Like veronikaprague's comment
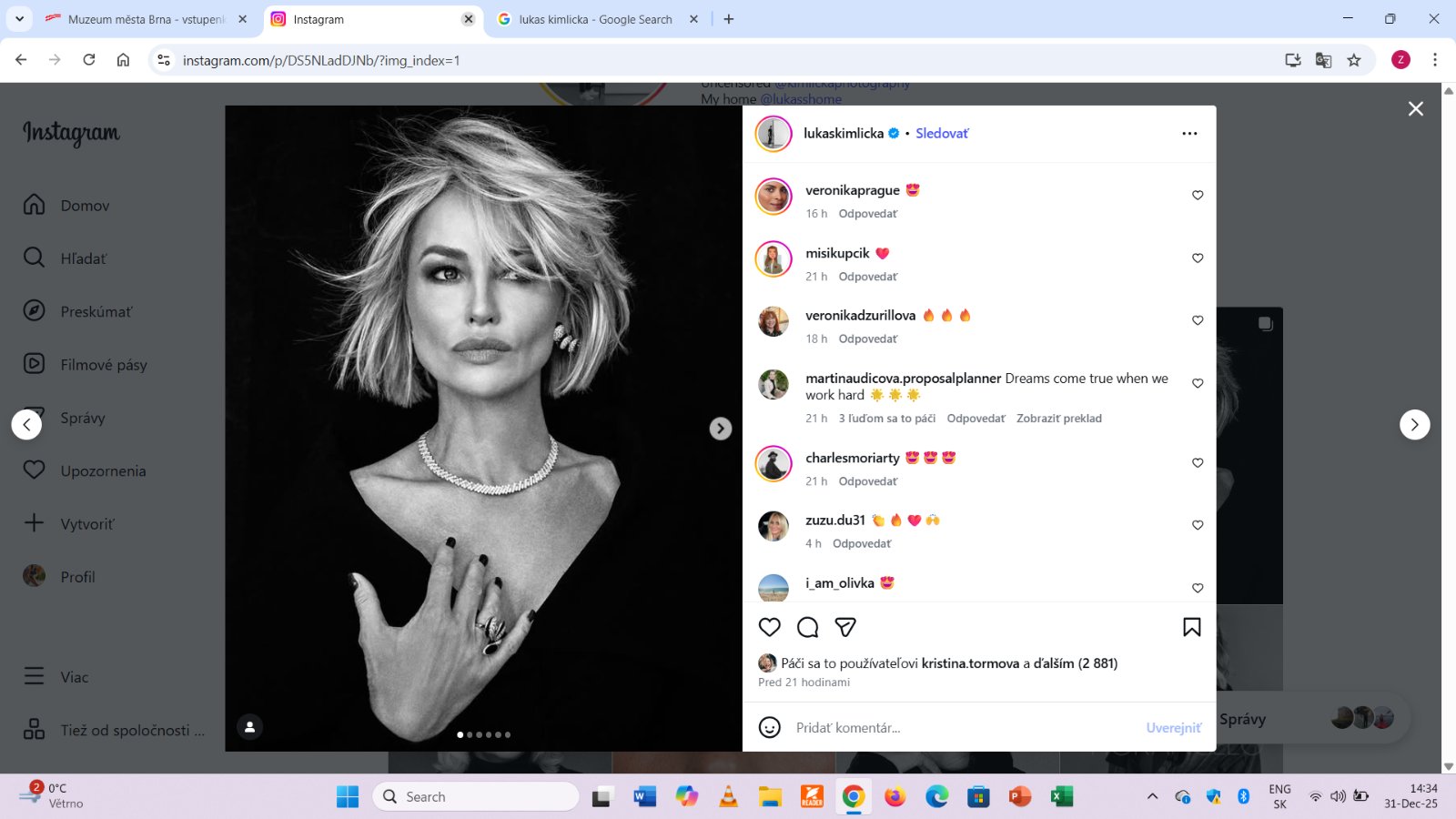The height and width of the screenshot is (819, 1456). (1198, 196)
